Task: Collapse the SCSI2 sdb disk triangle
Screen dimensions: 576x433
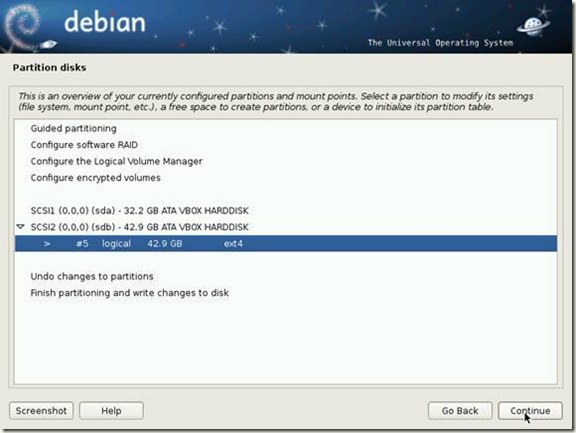Action: pyautogui.click(x=21, y=227)
